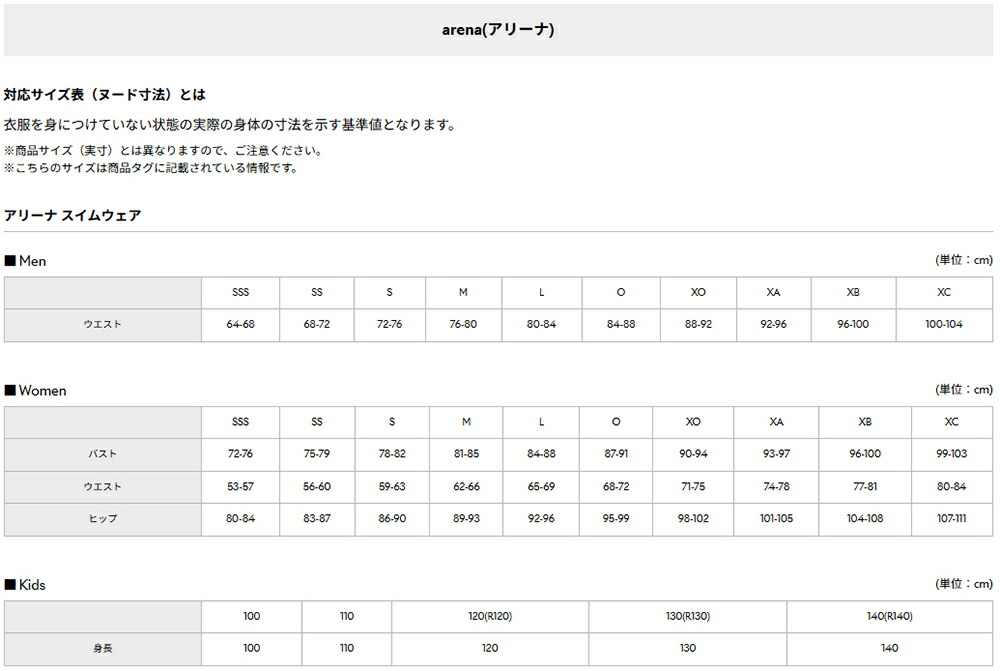Click the Kids height value 140
1000x671 pixels.
890,648
